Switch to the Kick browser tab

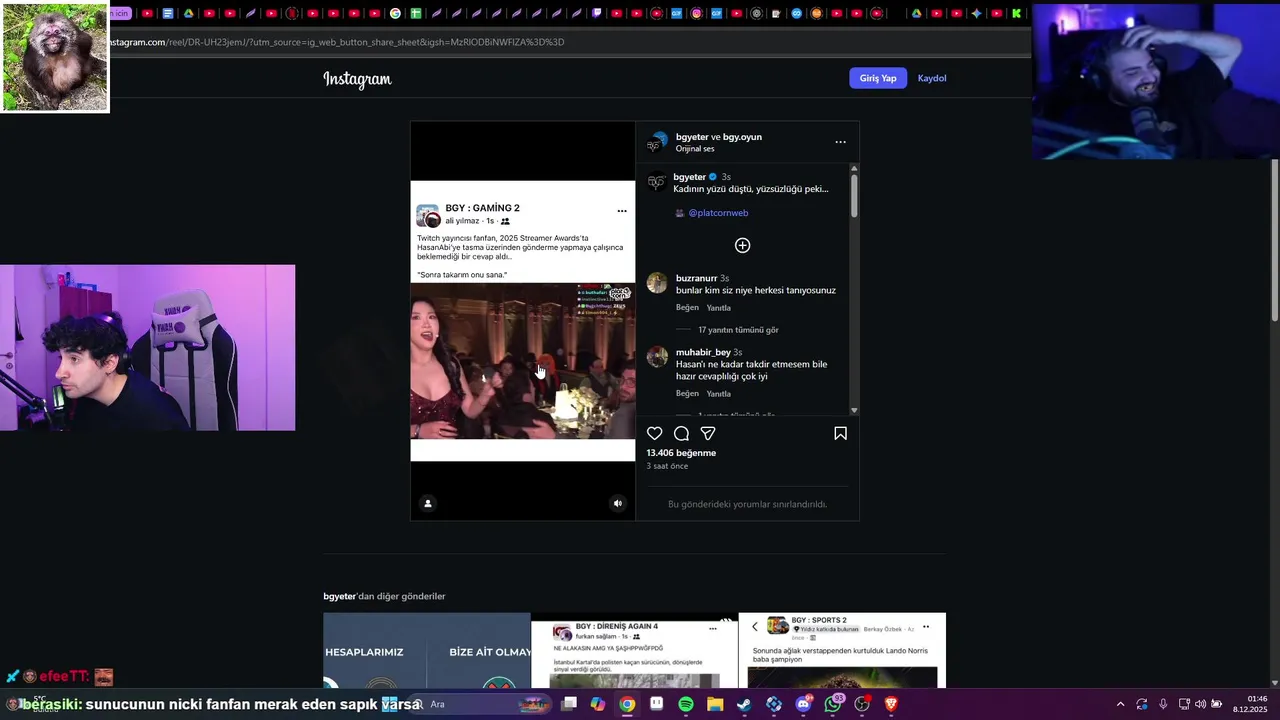coord(1016,14)
